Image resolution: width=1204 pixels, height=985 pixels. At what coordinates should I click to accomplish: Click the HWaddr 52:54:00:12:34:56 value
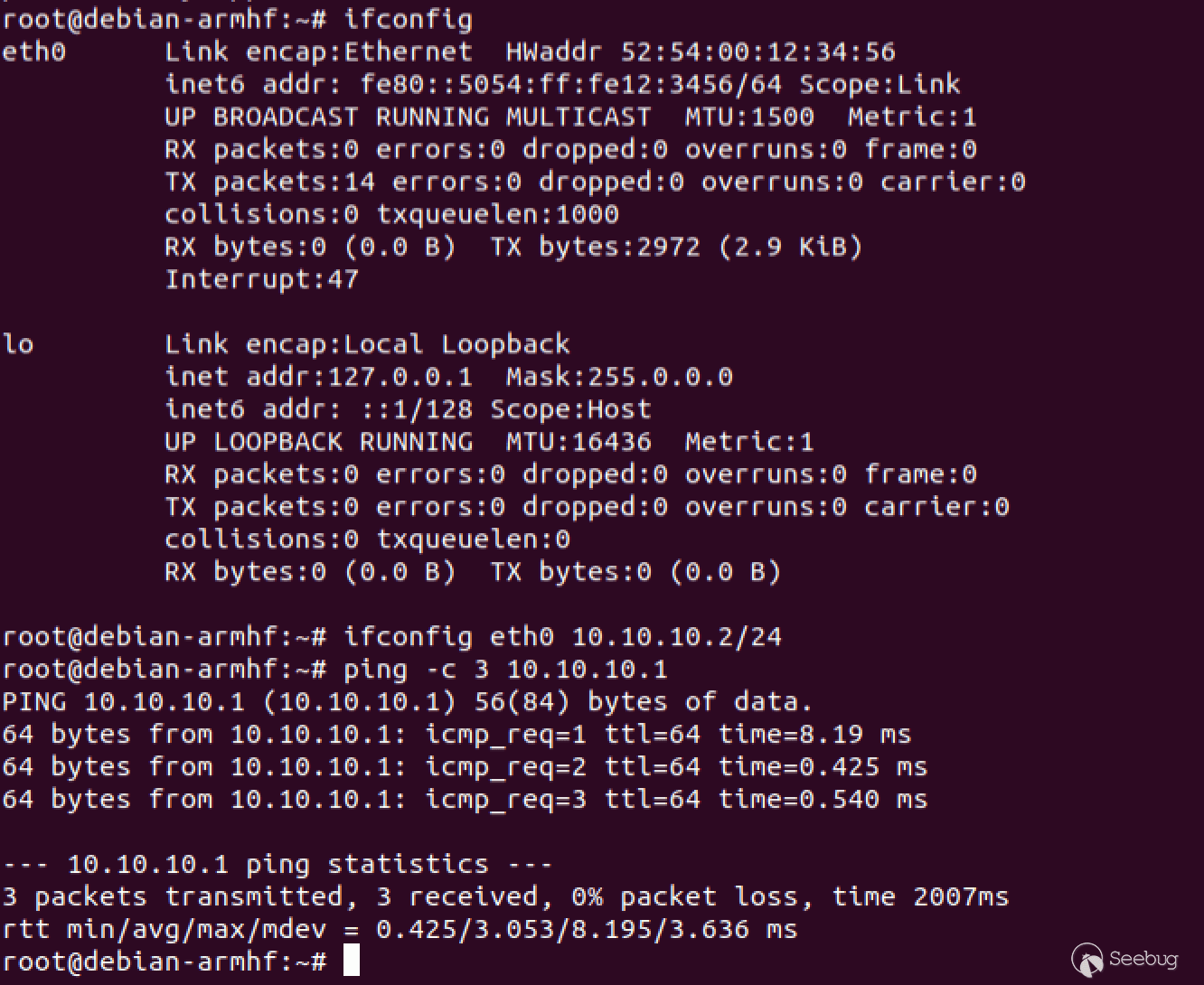click(701, 52)
